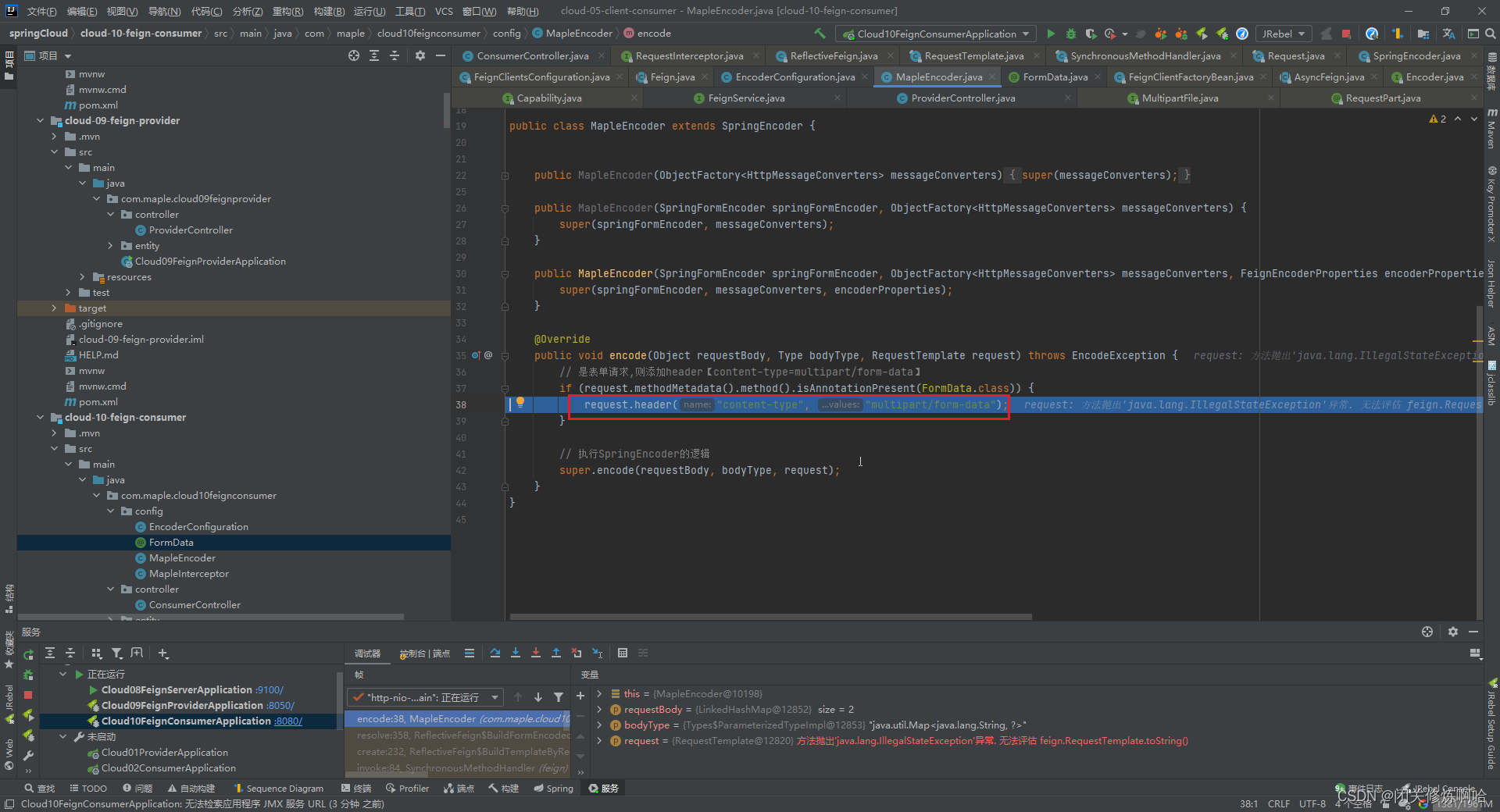Click the filter icon in Services toolbar

[117, 654]
